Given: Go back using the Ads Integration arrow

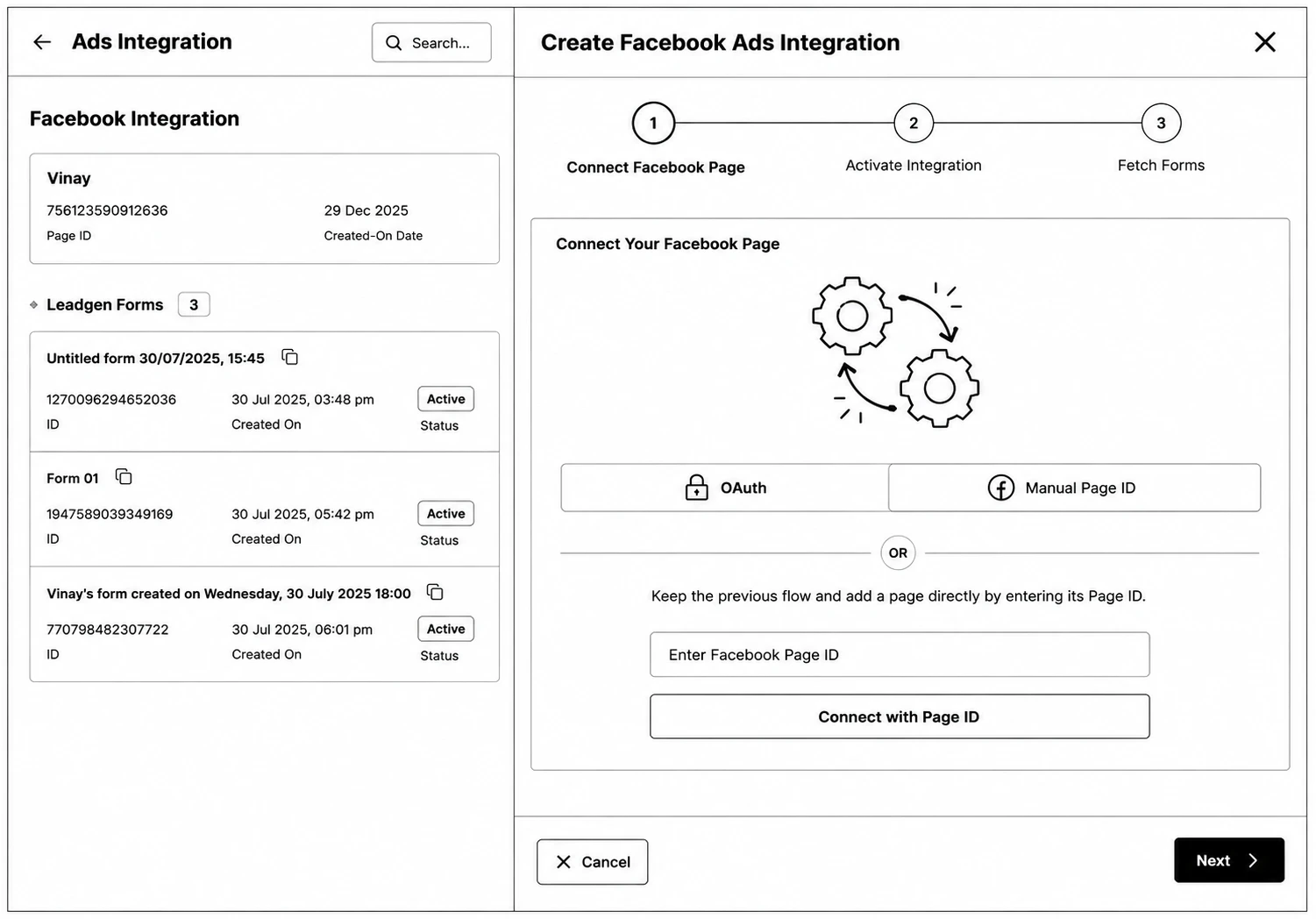Looking at the screenshot, I should (42, 42).
